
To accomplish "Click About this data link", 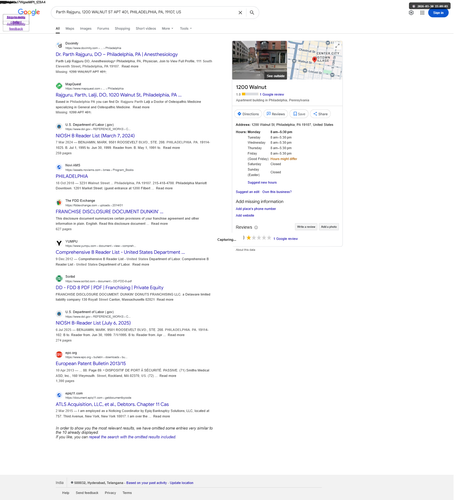I will pyautogui.click(x=245, y=250).
